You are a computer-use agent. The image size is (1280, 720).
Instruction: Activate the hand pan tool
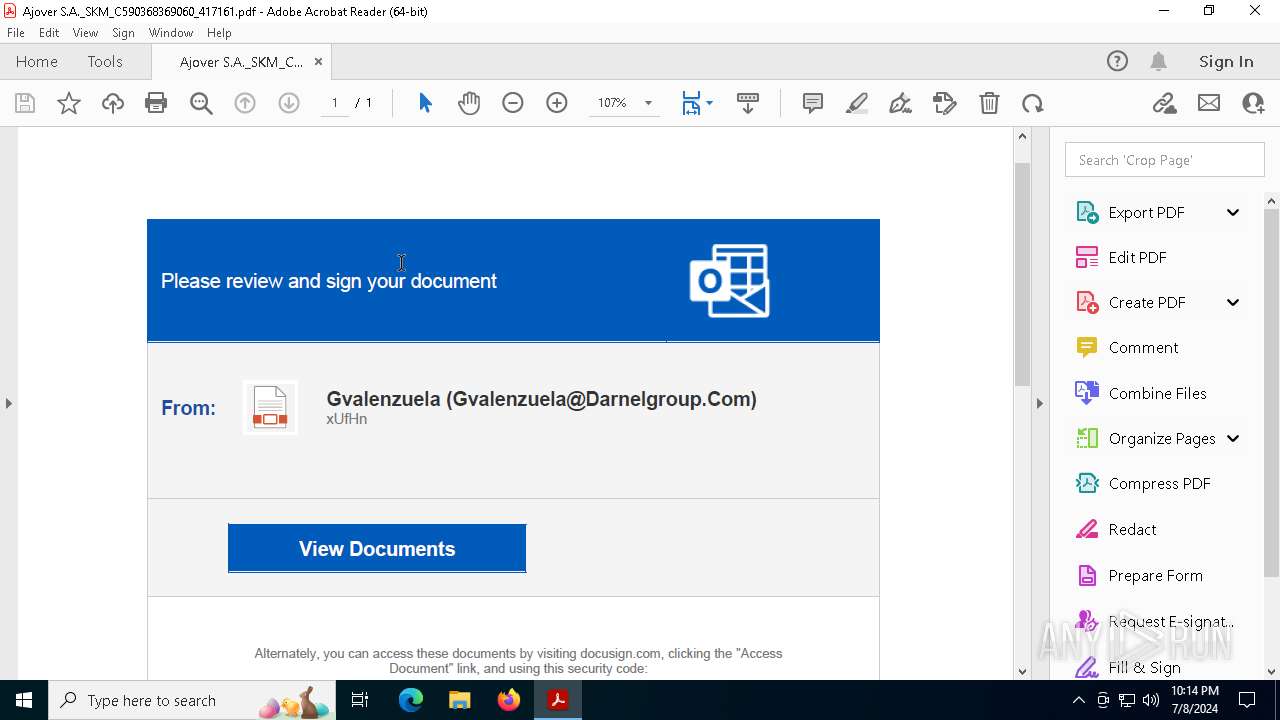pyautogui.click(x=469, y=103)
